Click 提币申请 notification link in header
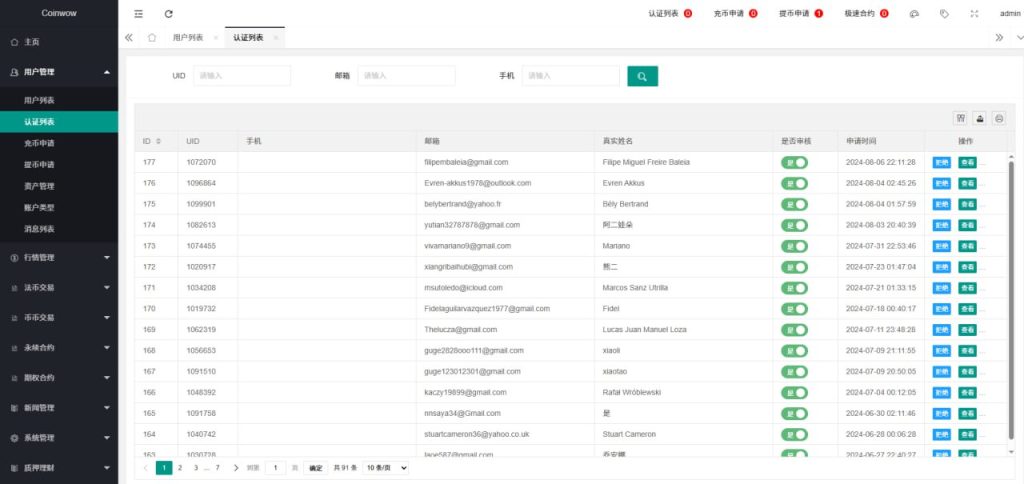 800,14
